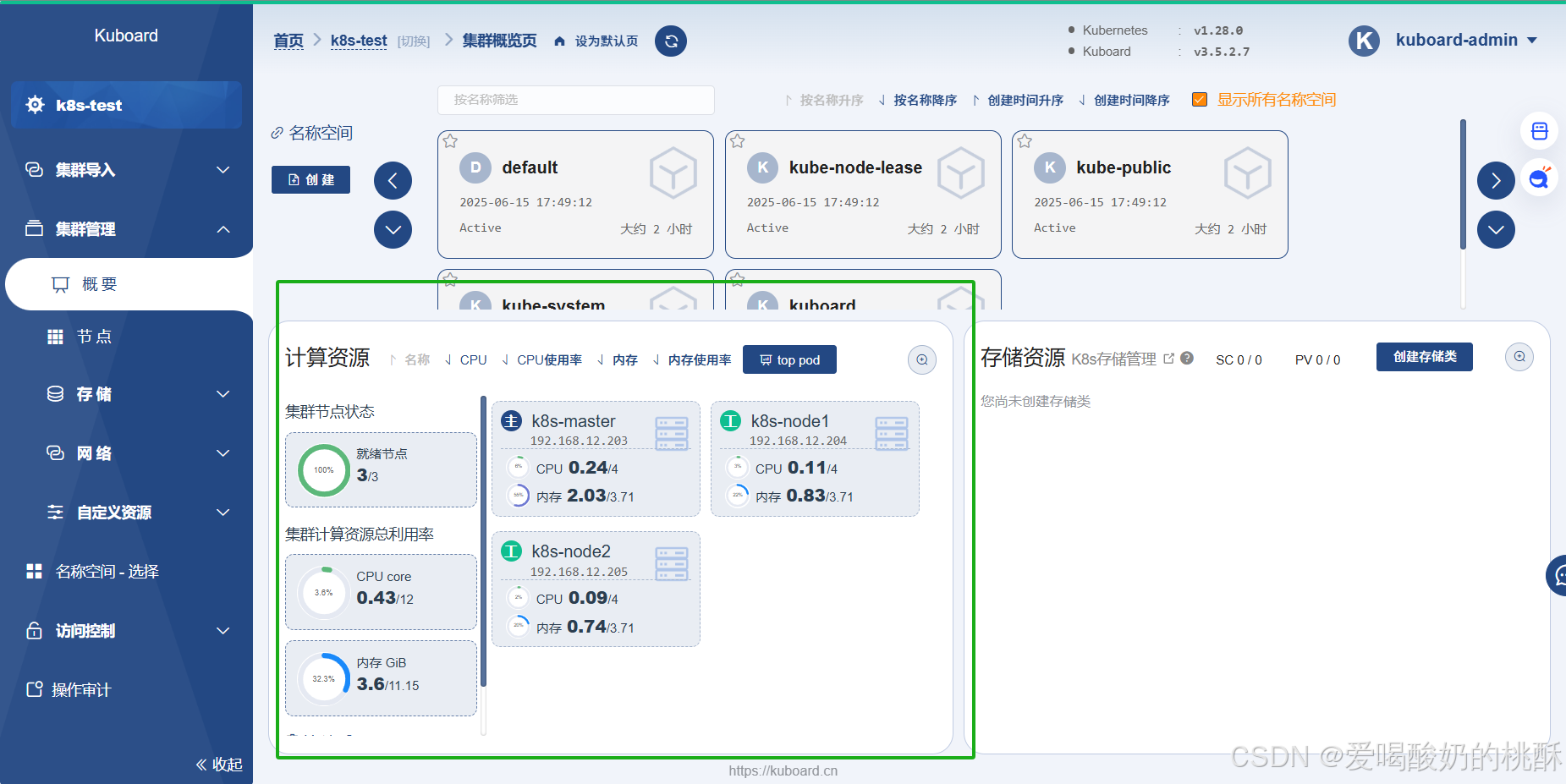Star the kube-public namespace card
Screen dimensions: 1566x784
tap(1025, 141)
